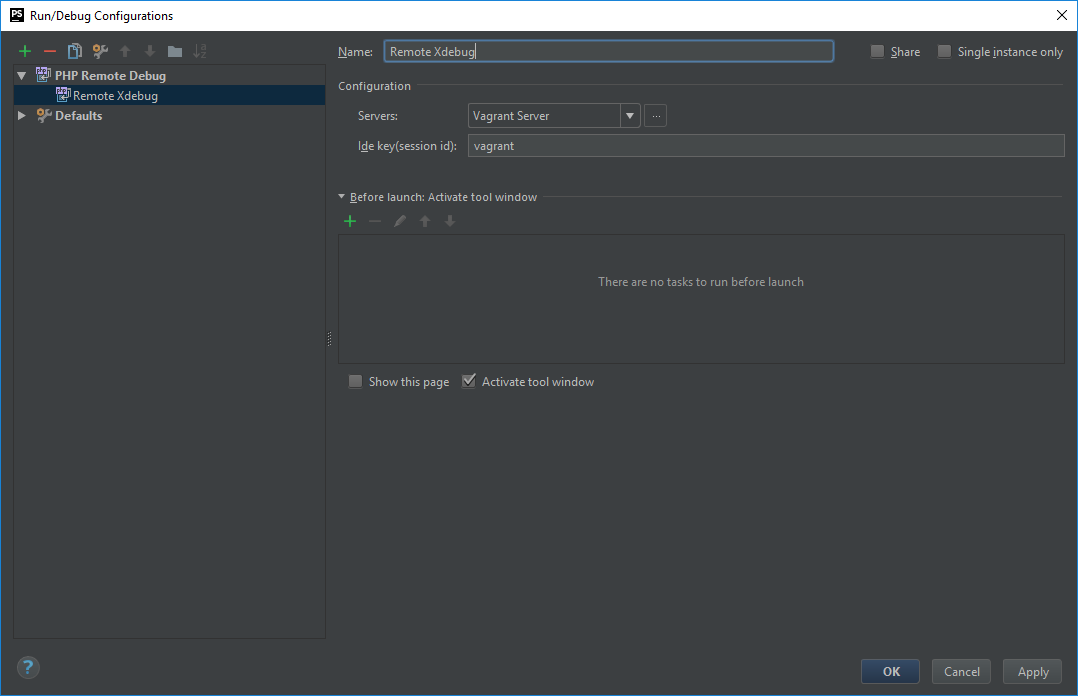
Task: Select Remote Xdebug in the tree
Action: pyautogui.click(x=169, y=95)
